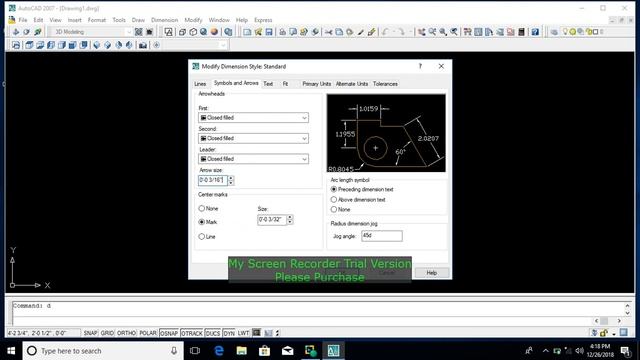
Task: Click the Camera create icon
Action: coord(142,45)
